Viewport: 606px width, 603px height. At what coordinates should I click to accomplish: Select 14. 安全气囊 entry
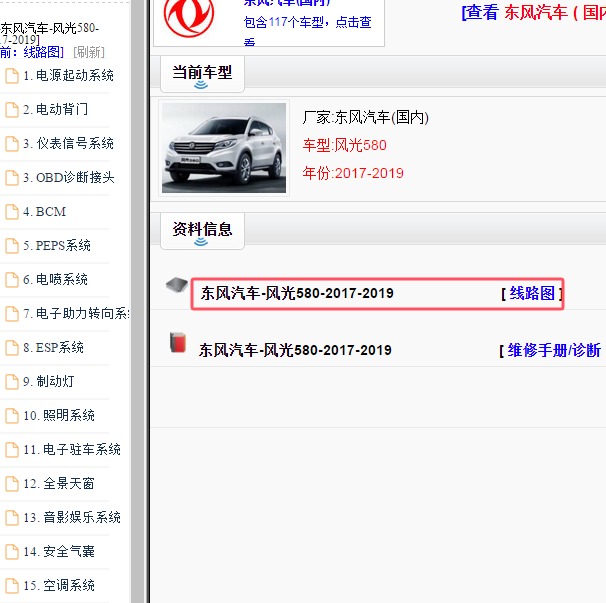(x=59, y=552)
